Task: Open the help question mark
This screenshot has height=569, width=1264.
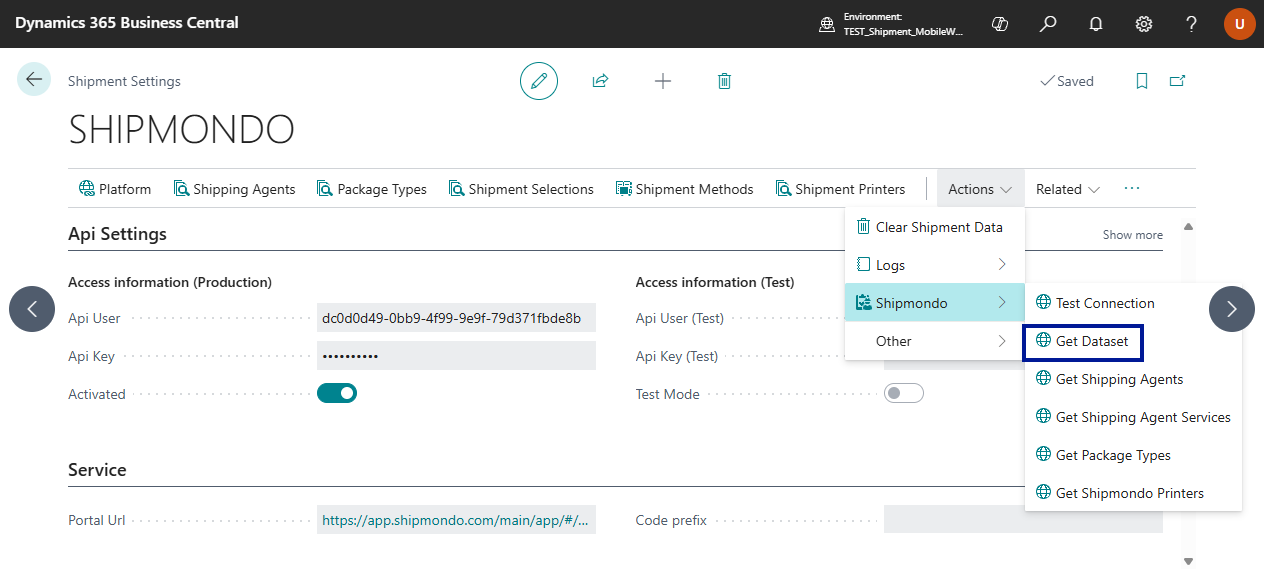Action: coord(1192,24)
